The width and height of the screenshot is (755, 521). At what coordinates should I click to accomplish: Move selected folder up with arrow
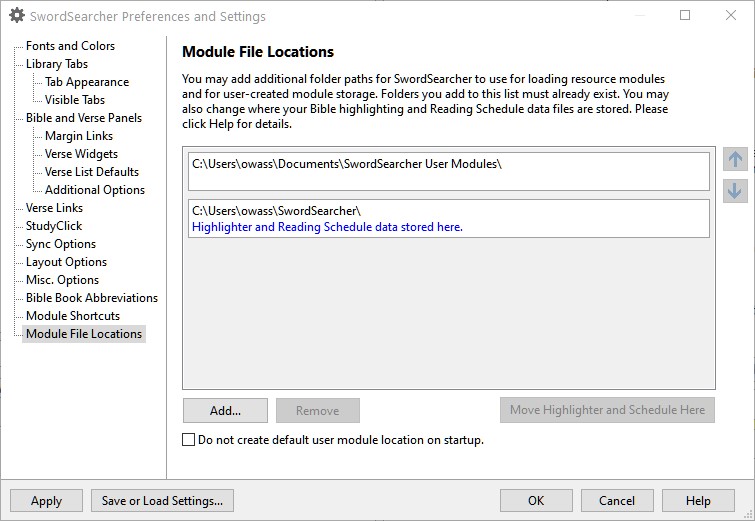(x=735, y=159)
